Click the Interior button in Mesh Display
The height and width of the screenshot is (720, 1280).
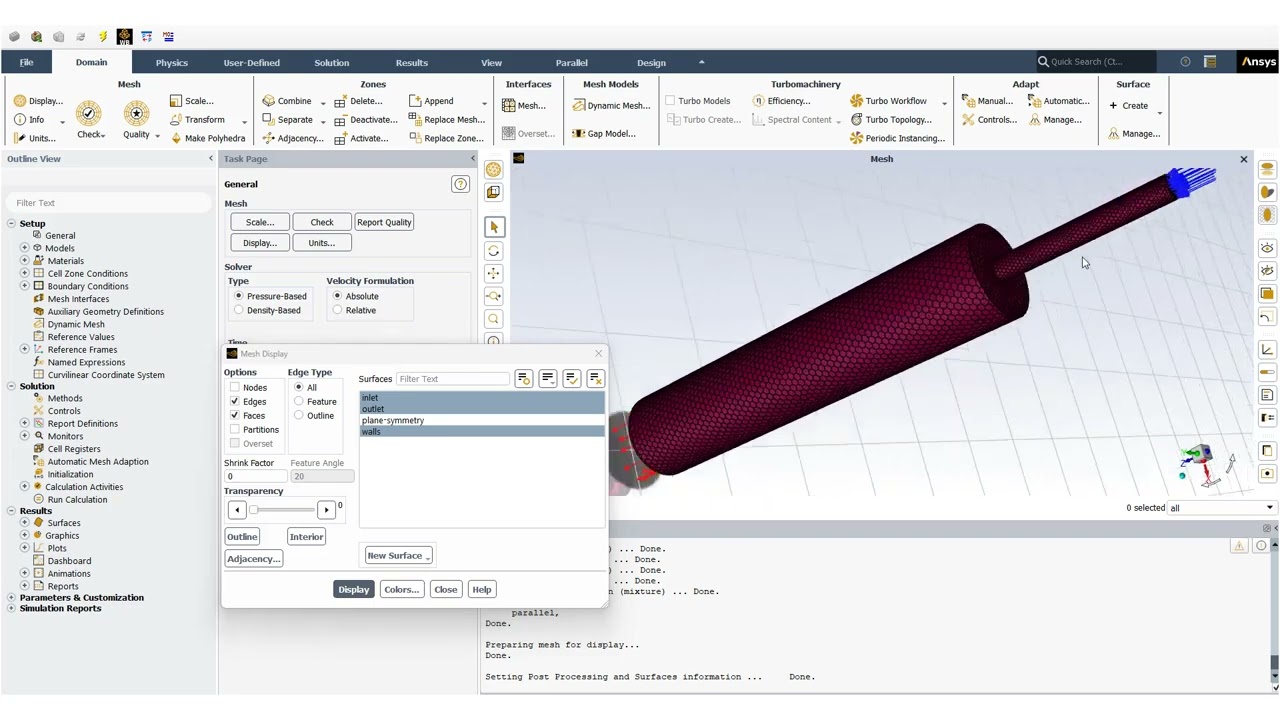[x=306, y=537]
